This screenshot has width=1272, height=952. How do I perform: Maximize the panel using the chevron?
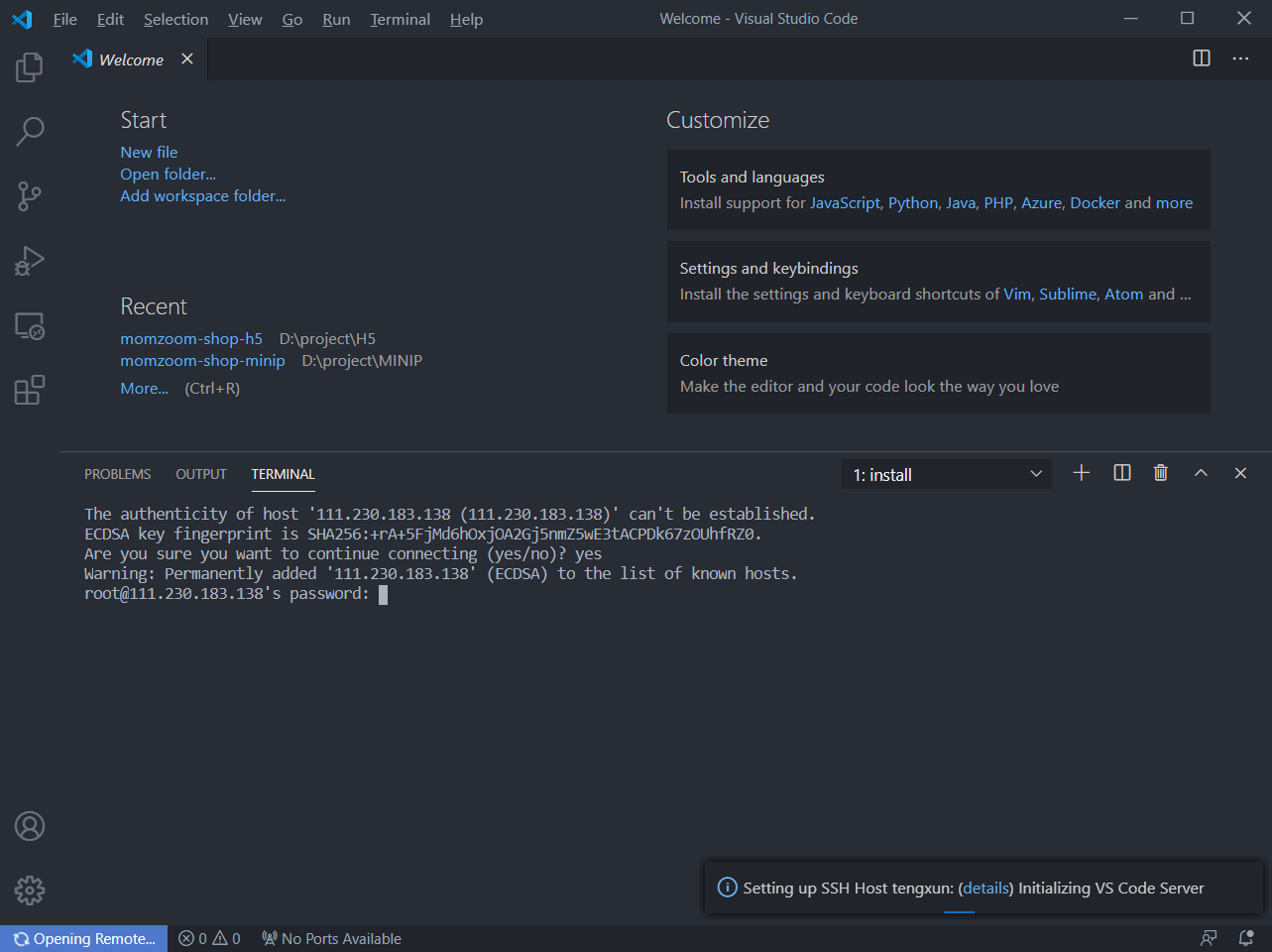tap(1200, 473)
